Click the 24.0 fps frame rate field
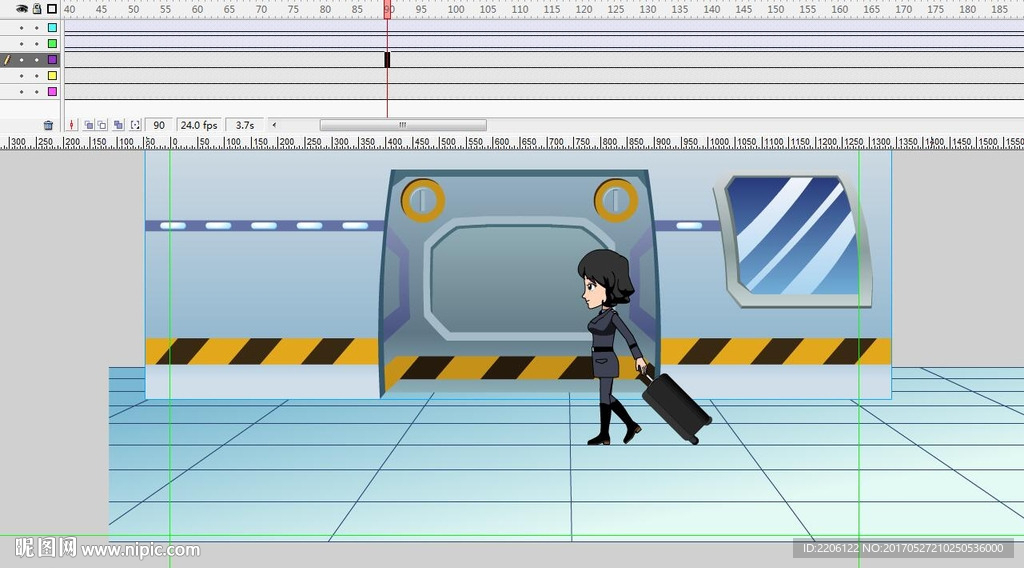Viewport: 1024px width, 568px height. [x=198, y=125]
